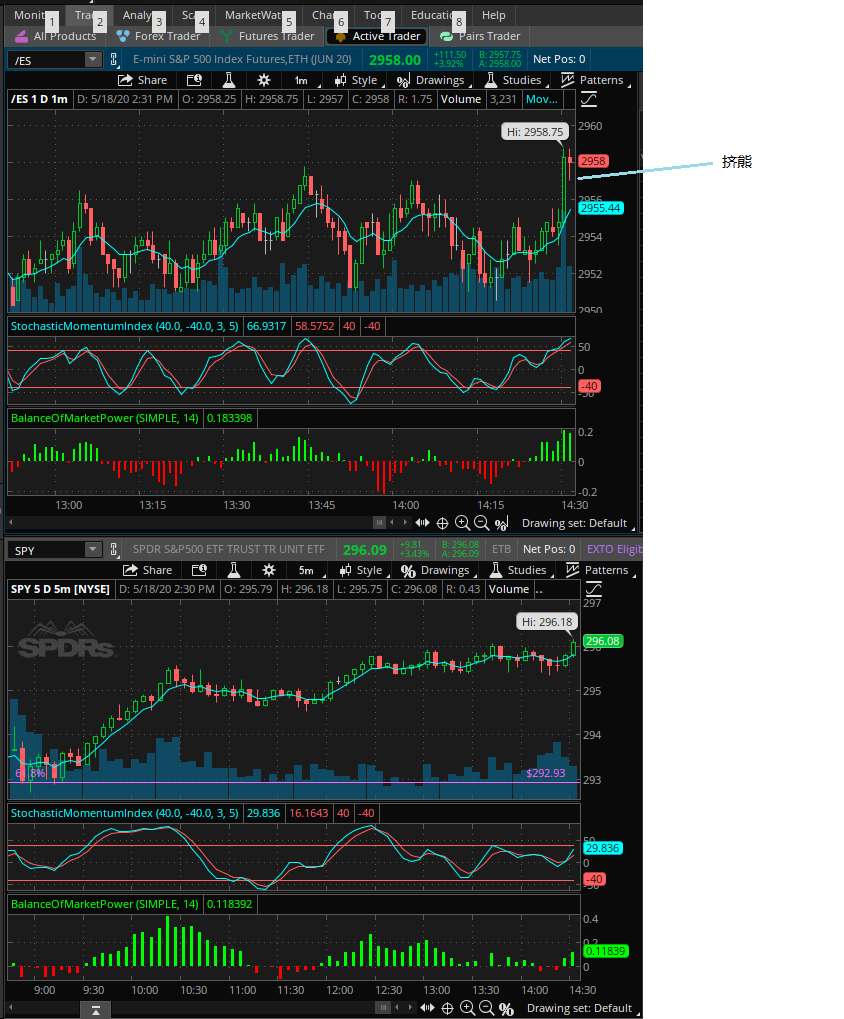844x1019 pixels.
Task: Click the price axis tool icon on SPY chart
Action: [x=594, y=589]
